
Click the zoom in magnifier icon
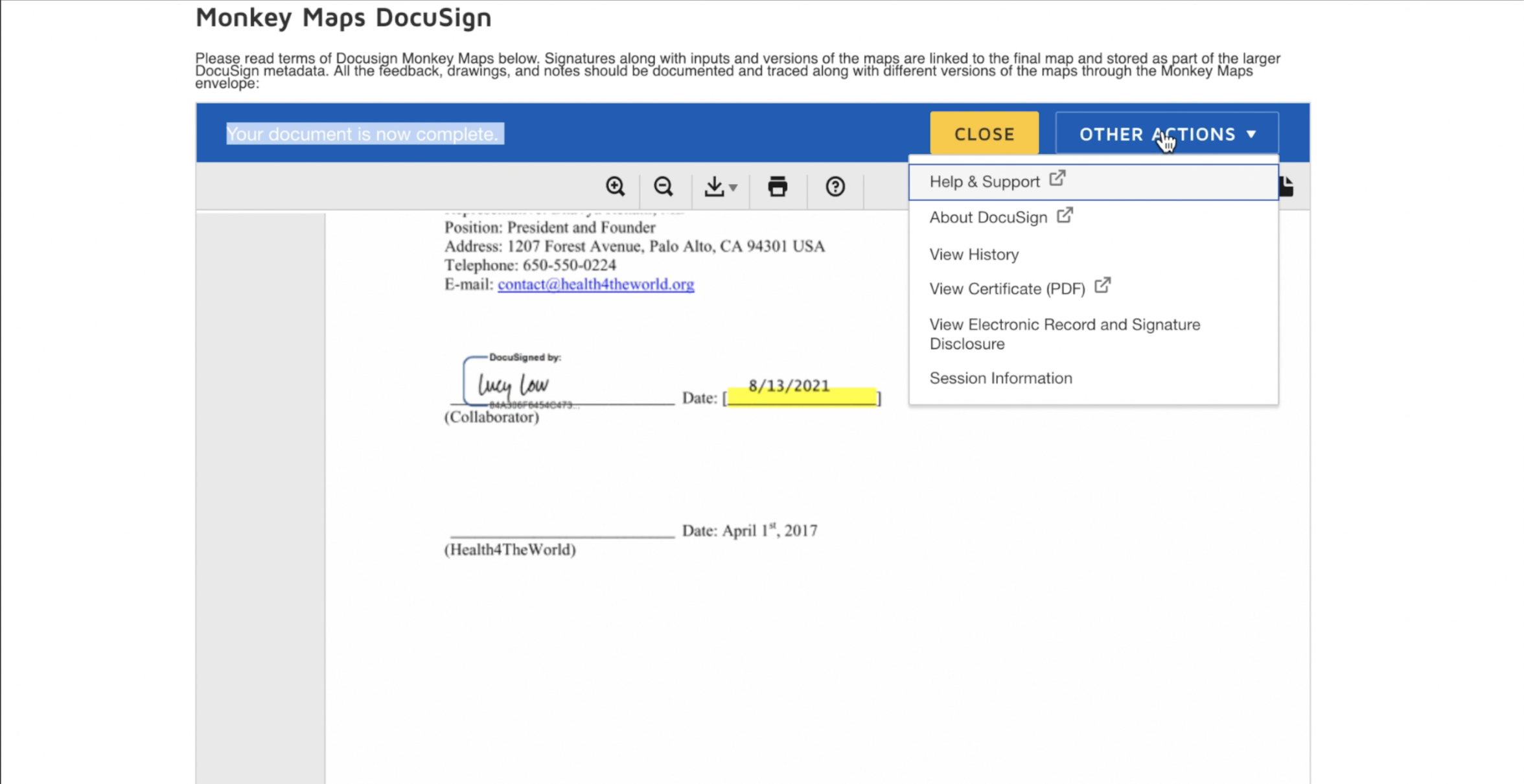click(x=615, y=187)
